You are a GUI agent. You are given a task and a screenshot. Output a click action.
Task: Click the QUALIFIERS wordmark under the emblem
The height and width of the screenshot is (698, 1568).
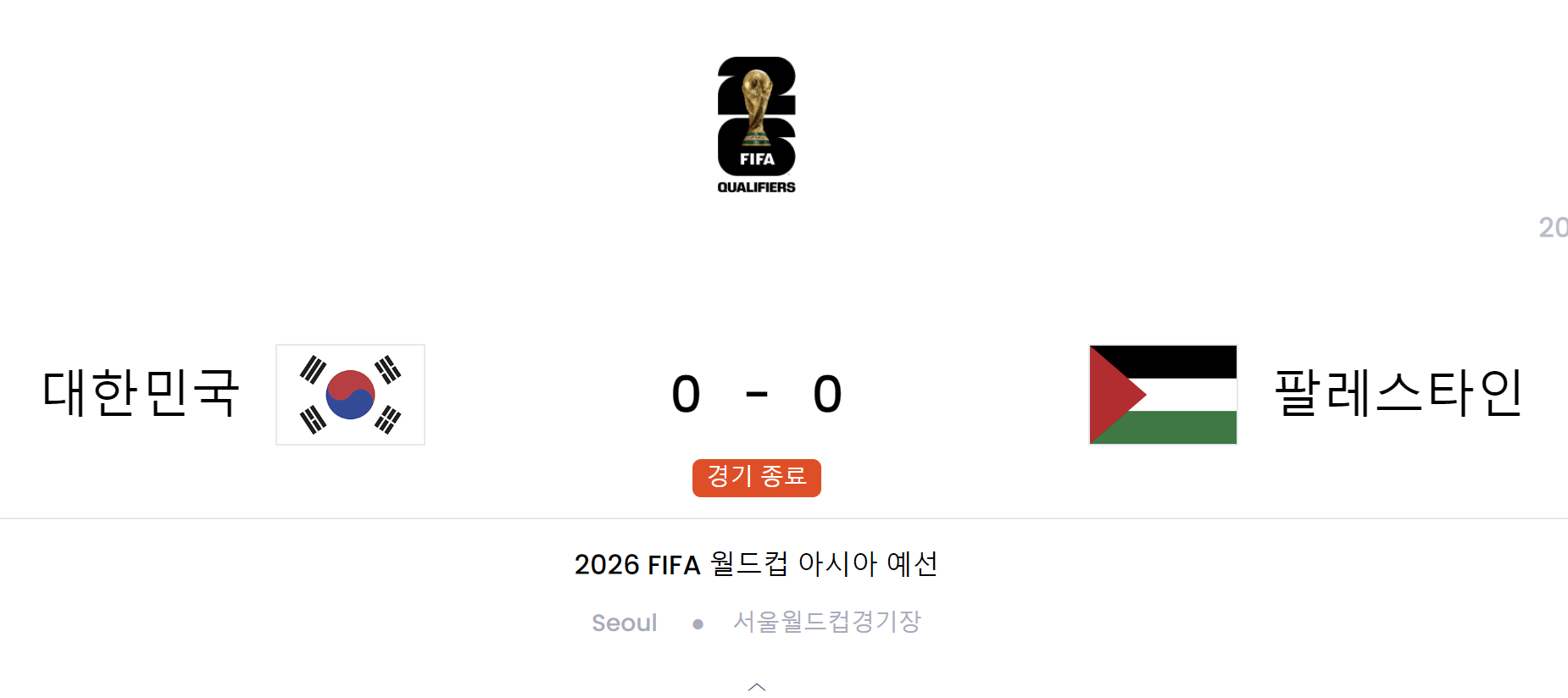tap(757, 186)
